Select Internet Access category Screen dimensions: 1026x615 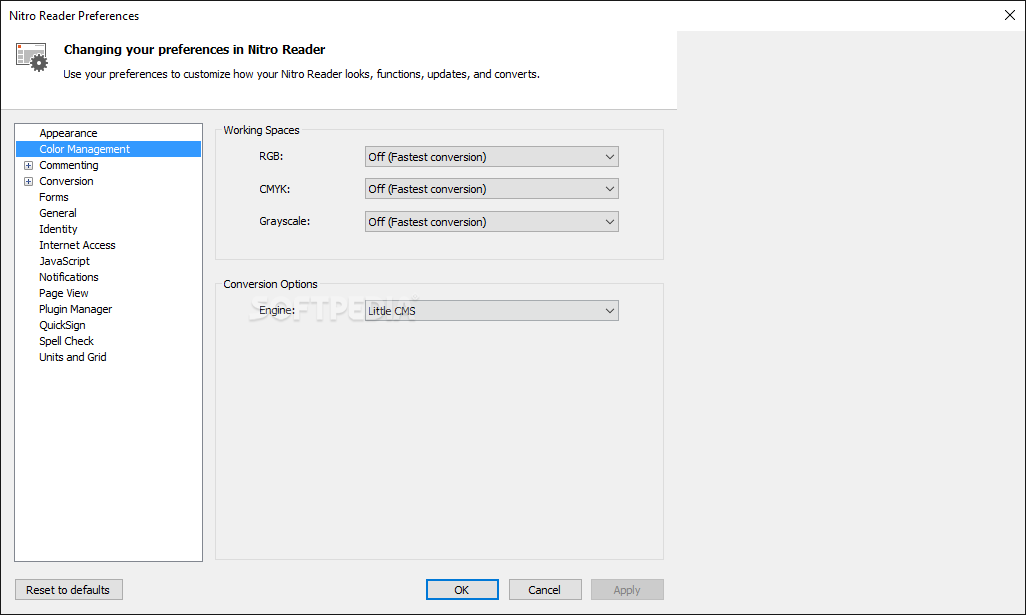tap(77, 245)
